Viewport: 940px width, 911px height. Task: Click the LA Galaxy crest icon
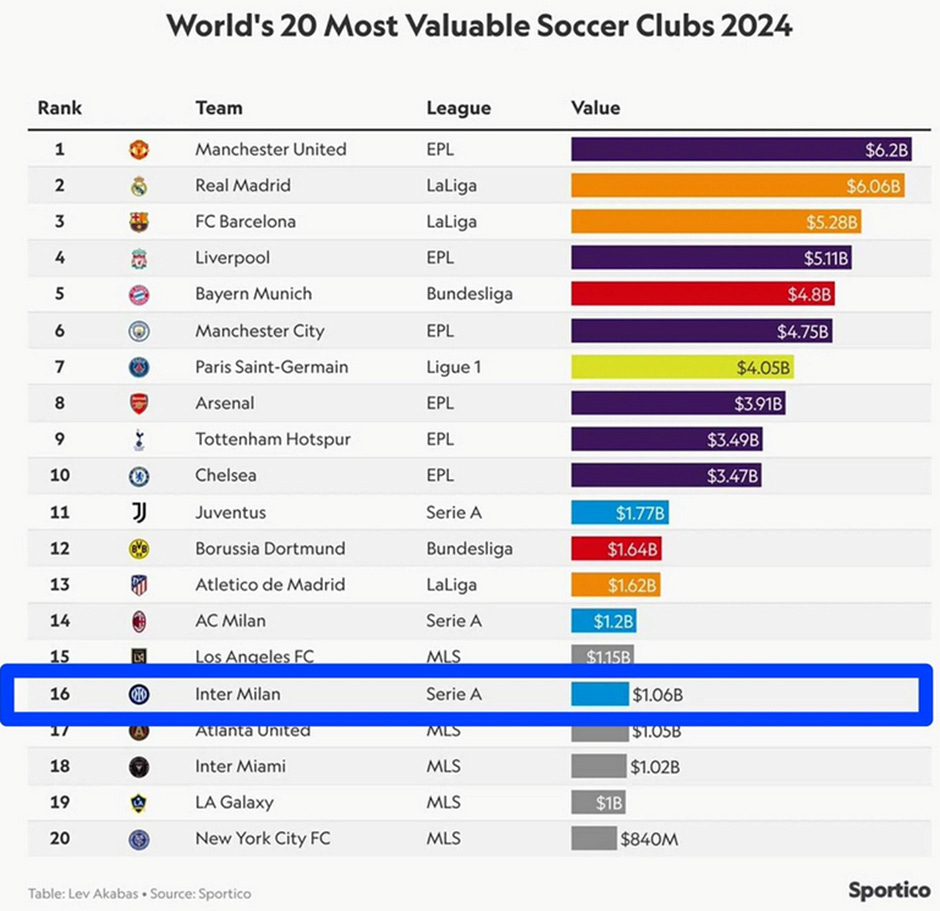pos(139,803)
